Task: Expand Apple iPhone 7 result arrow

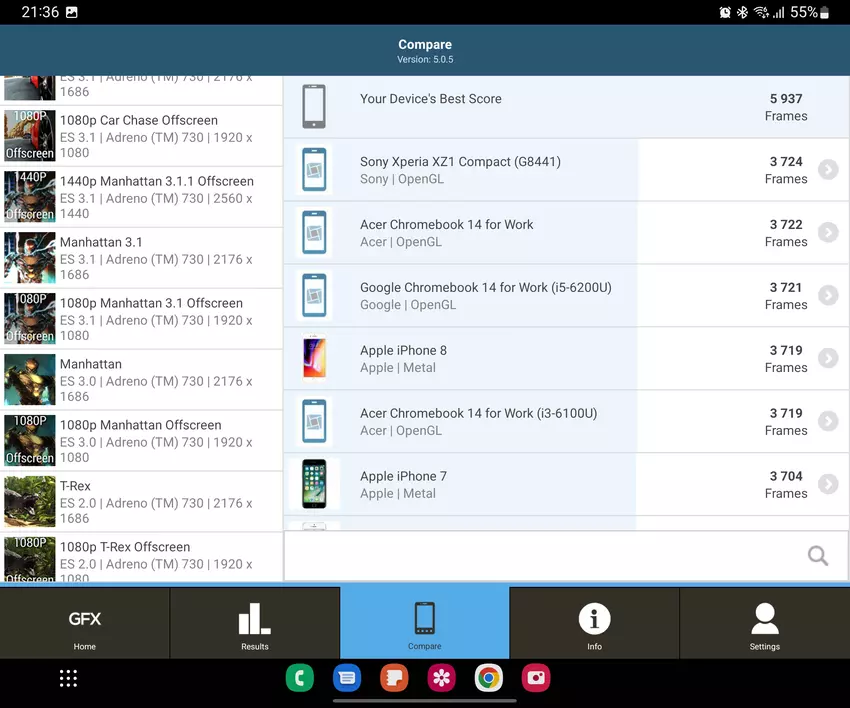Action: tap(827, 485)
